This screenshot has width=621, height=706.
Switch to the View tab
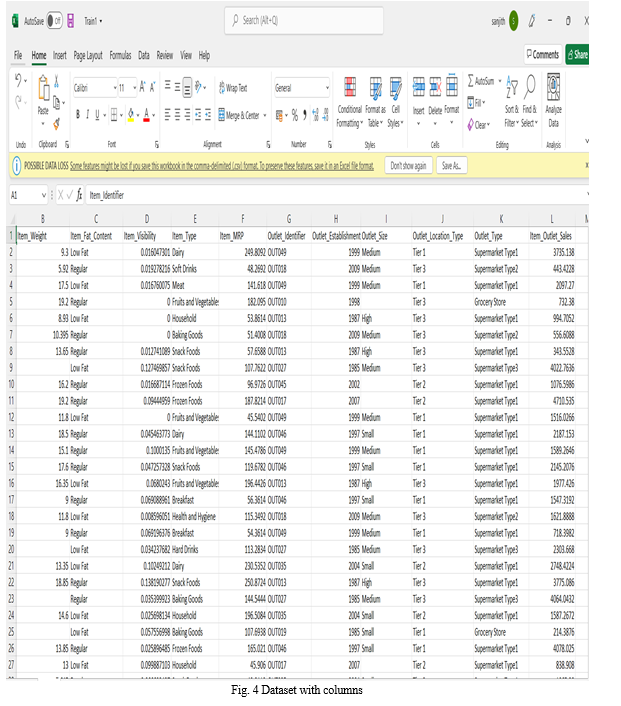pyautogui.click(x=186, y=55)
